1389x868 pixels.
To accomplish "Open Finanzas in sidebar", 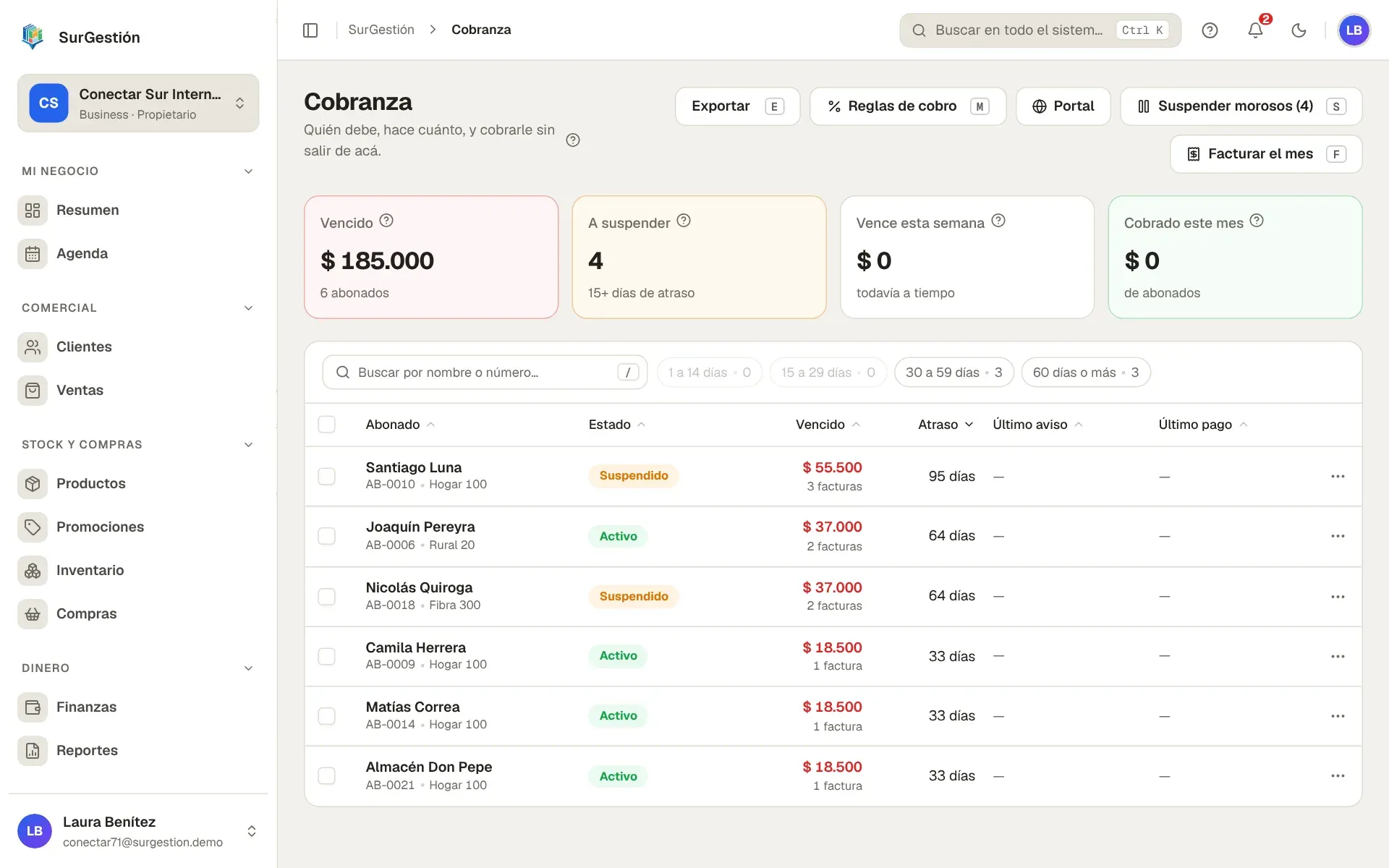I will 138,707.
